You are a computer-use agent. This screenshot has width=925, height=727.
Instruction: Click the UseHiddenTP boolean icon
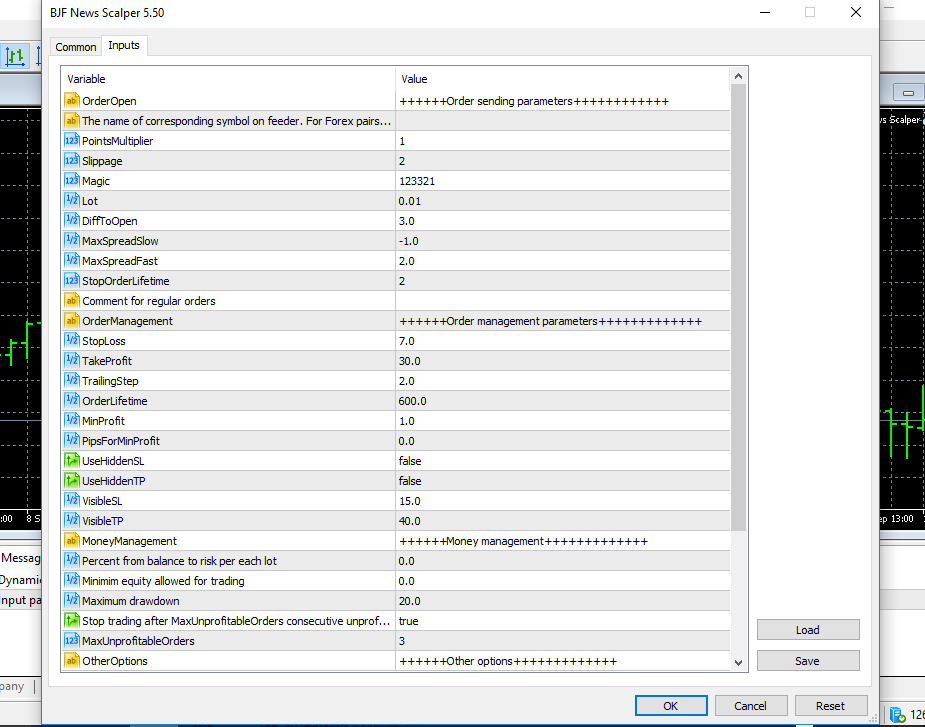tap(71, 481)
